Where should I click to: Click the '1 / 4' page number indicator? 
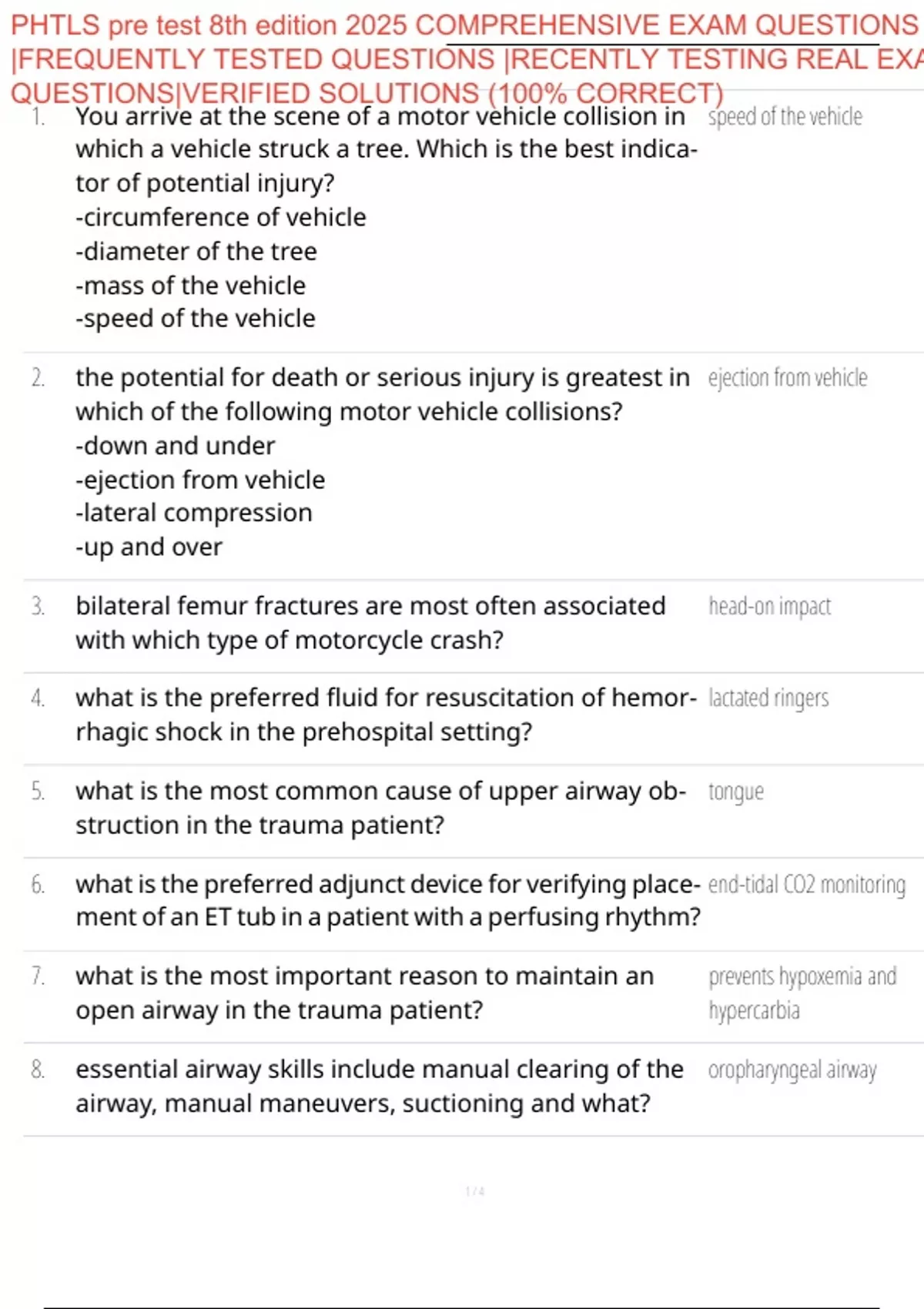475,1191
